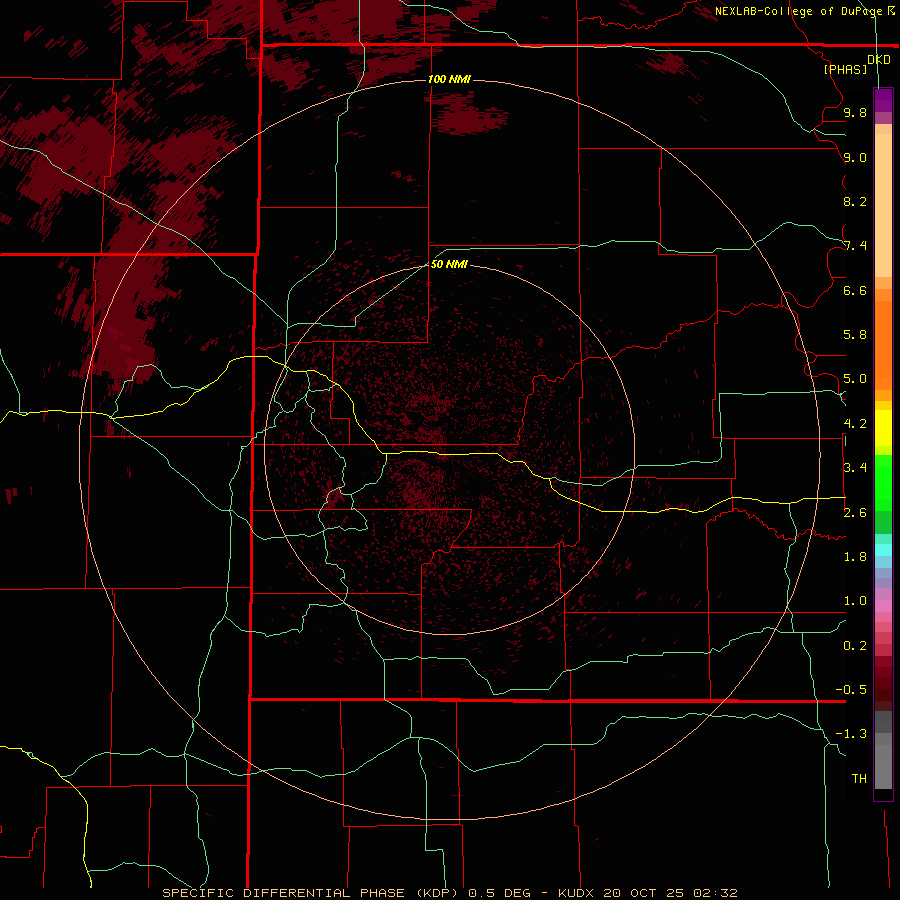This screenshot has width=900, height=900.
Task: Click the small arrow icon after DuPage
Action: (891, 10)
